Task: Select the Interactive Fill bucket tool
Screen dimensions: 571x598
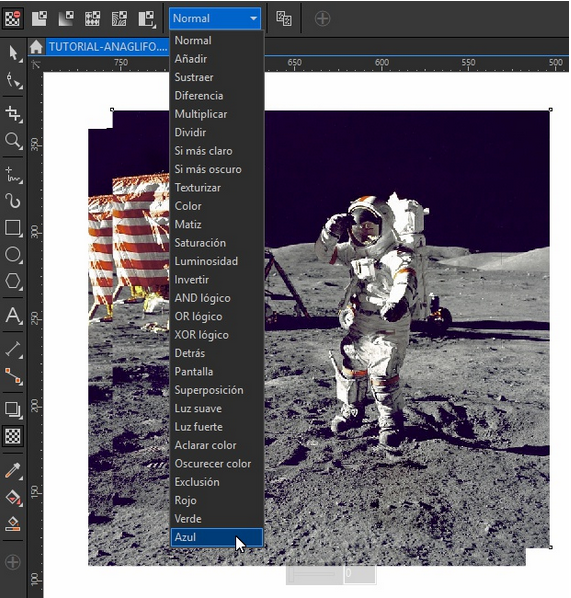Action: [x=13, y=498]
